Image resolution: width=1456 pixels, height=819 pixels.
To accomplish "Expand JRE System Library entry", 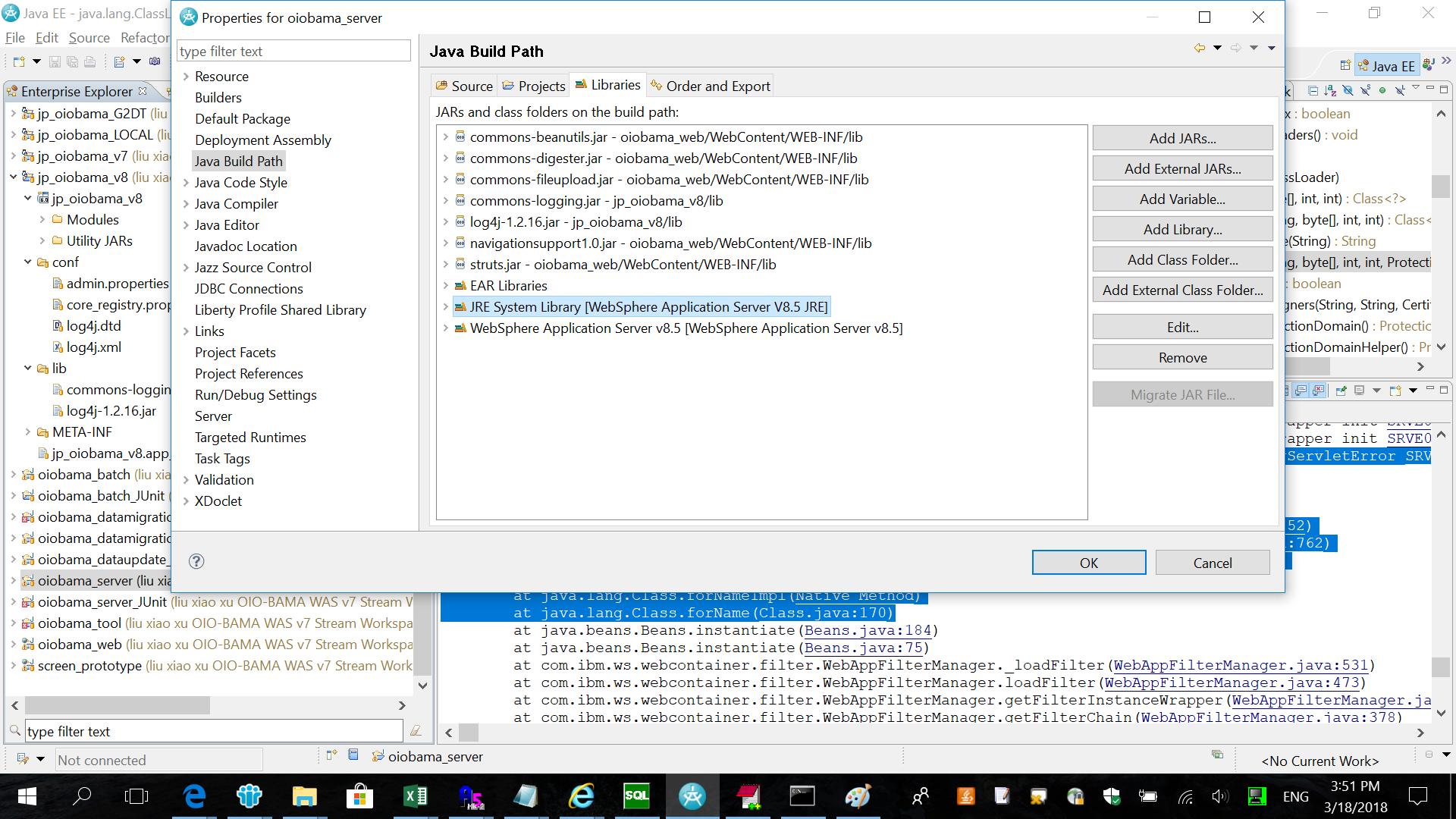I will click(x=445, y=307).
